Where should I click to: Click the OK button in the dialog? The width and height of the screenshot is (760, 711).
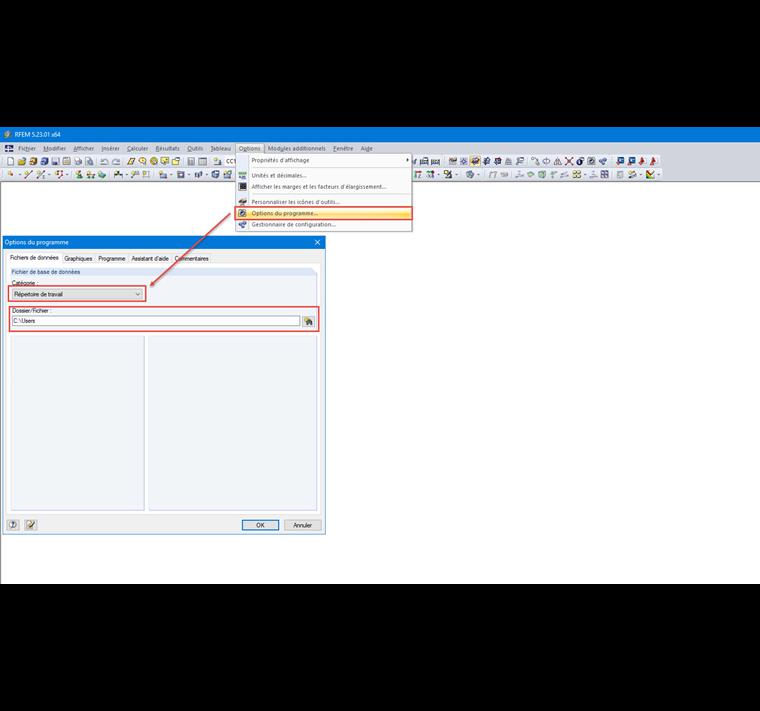tap(260, 525)
